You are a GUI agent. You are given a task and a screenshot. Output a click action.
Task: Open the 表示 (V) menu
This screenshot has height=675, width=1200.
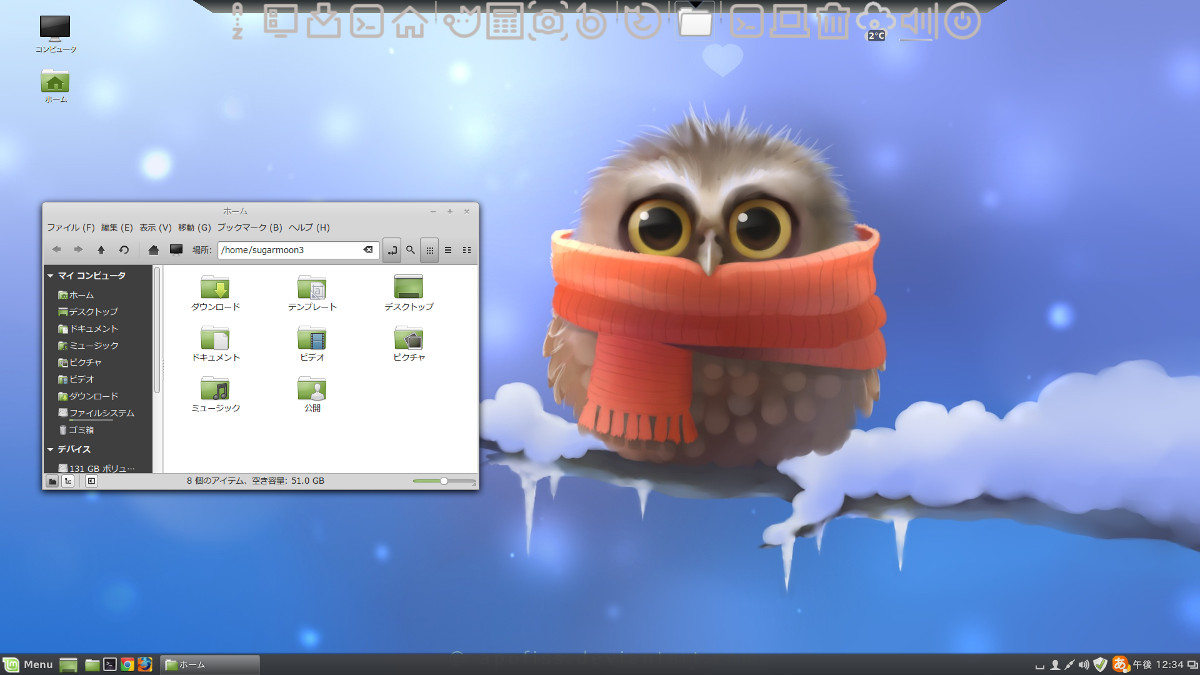pos(155,228)
